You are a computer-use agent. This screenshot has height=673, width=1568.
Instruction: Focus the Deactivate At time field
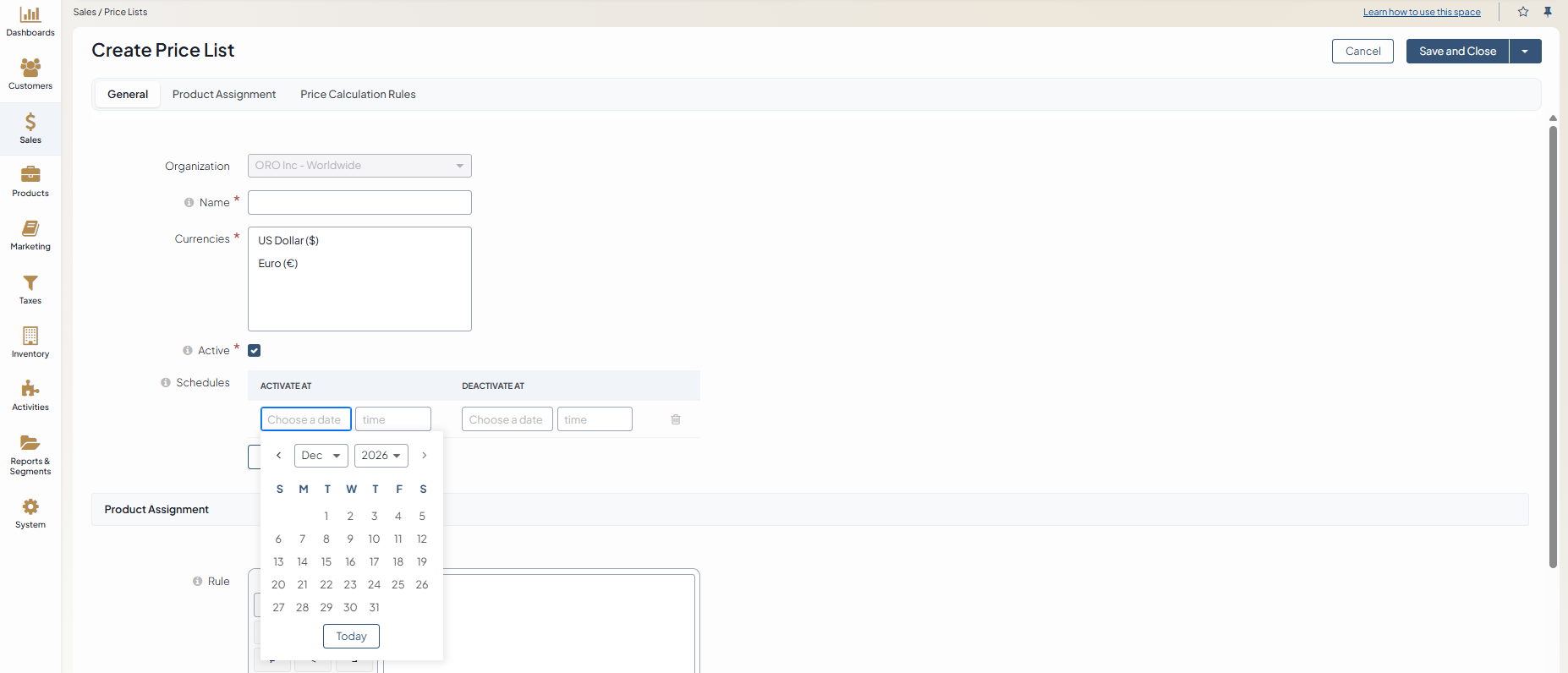click(x=595, y=419)
